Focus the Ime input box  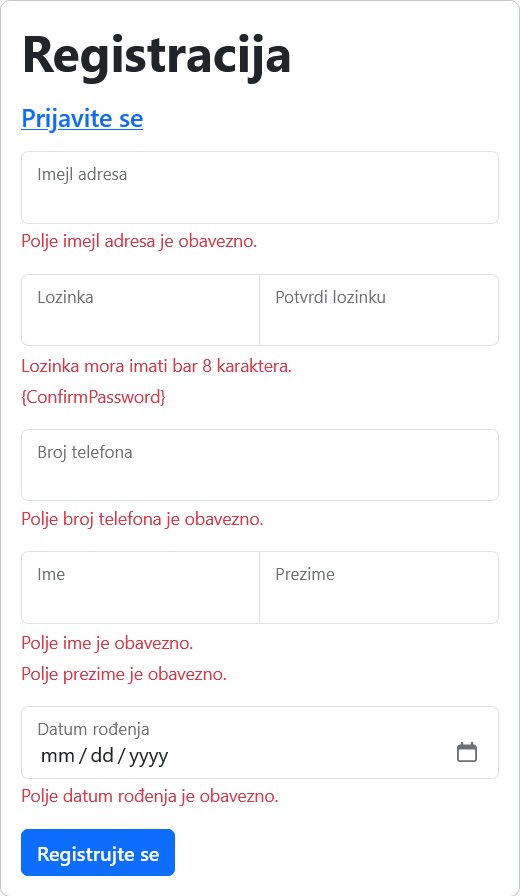[x=141, y=587]
